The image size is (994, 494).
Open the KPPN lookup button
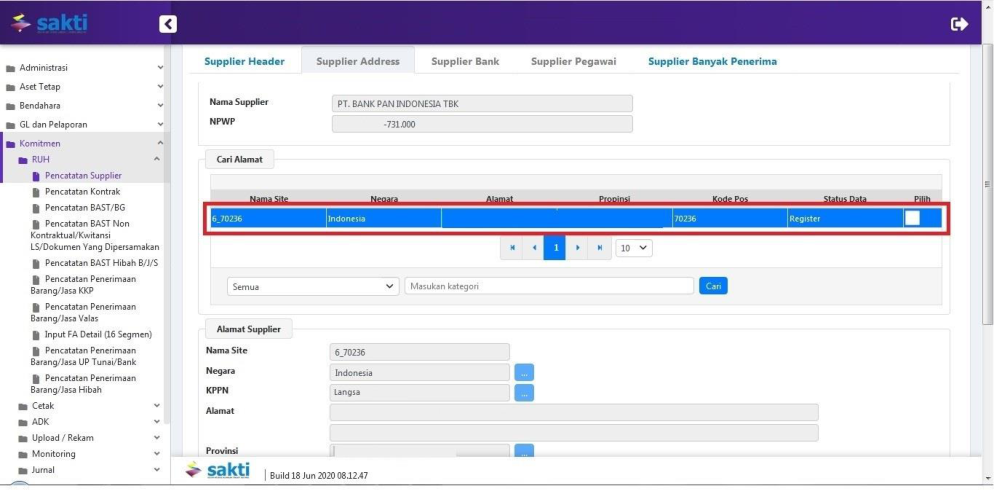(524, 393)
